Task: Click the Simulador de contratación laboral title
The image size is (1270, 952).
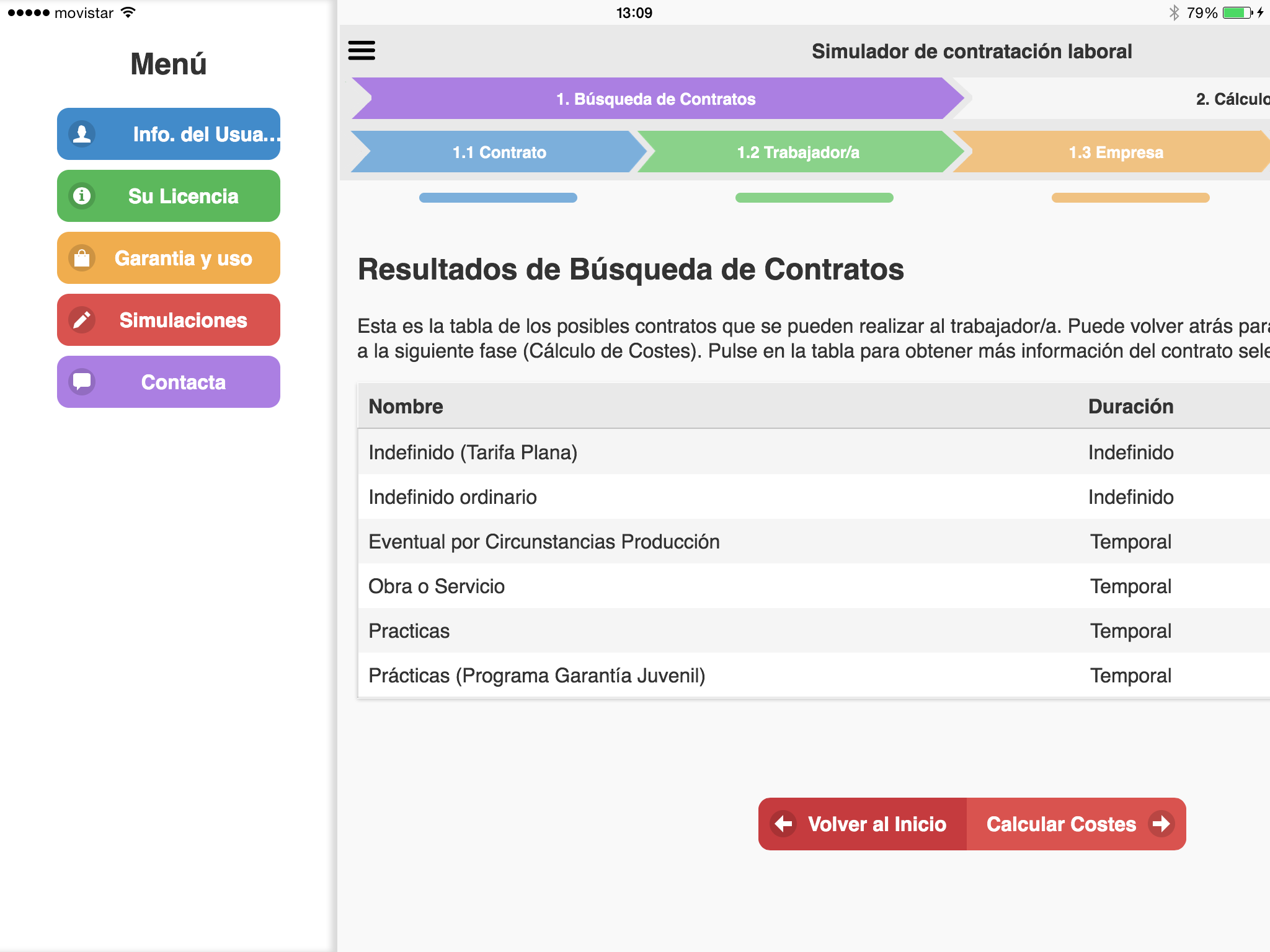Action: click(x=972, y=51)
